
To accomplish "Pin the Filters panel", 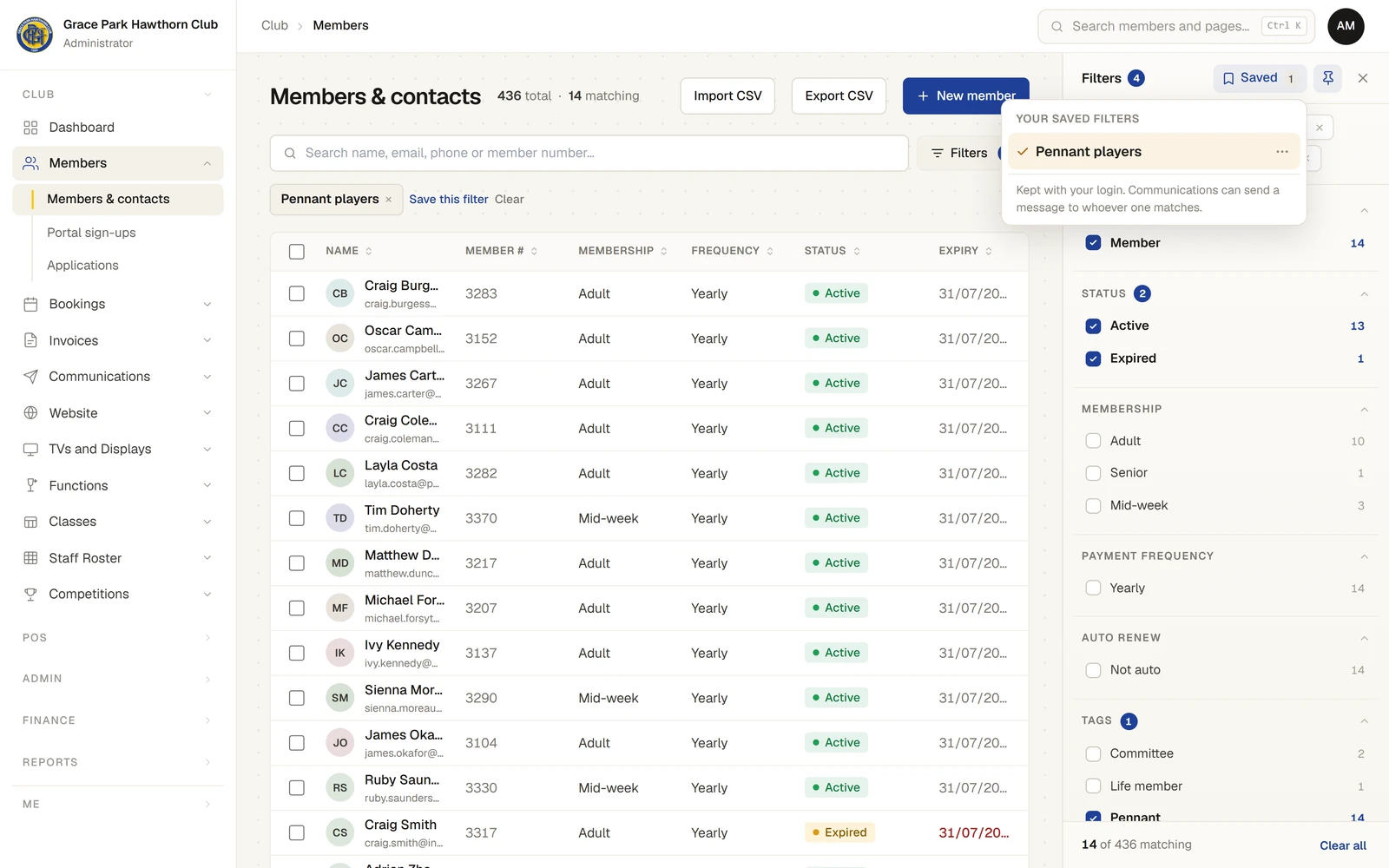I will 1327,78.
